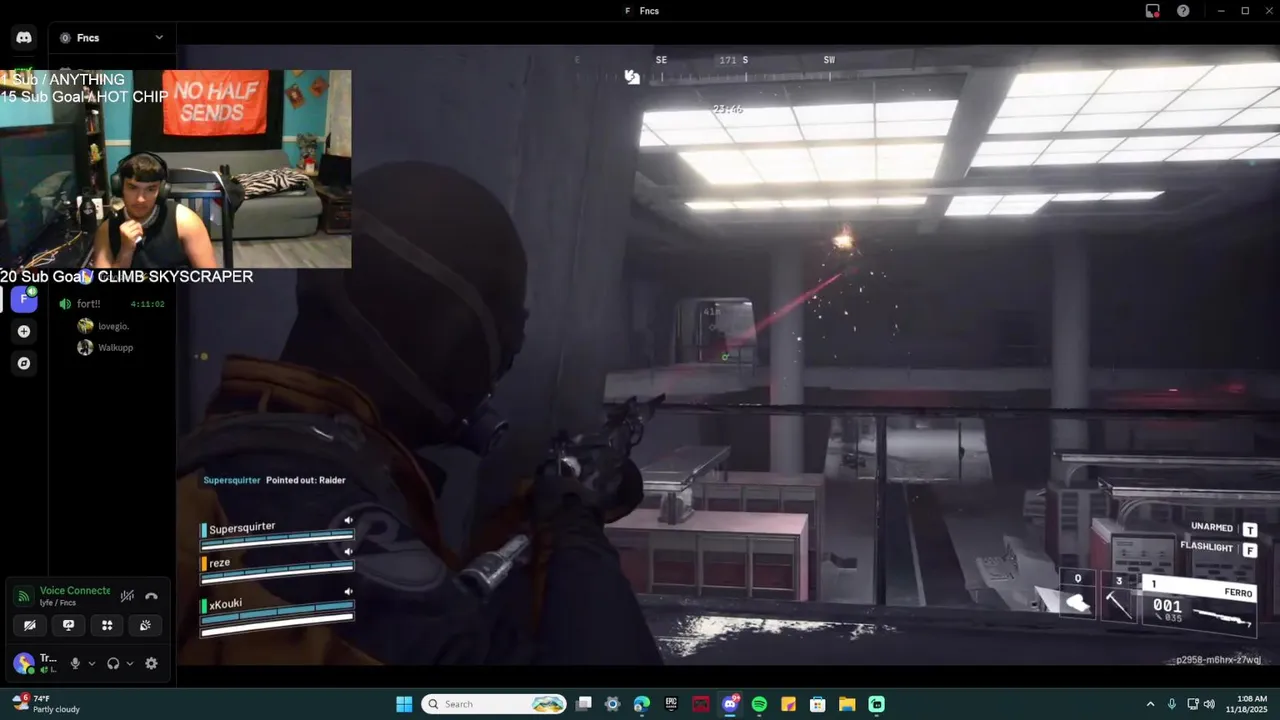This screenshot has height=720, width=1280.
Task: Open weather widget showing 74°F
Action: (45, 704)
